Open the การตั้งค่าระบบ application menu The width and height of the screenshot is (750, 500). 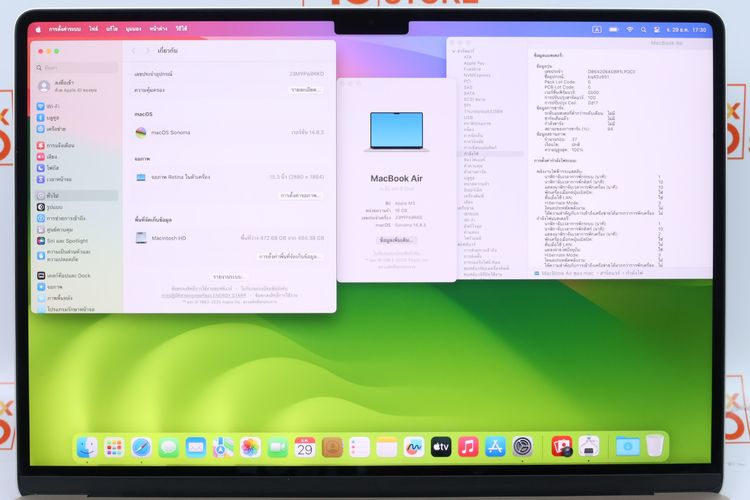click(65, 29)
